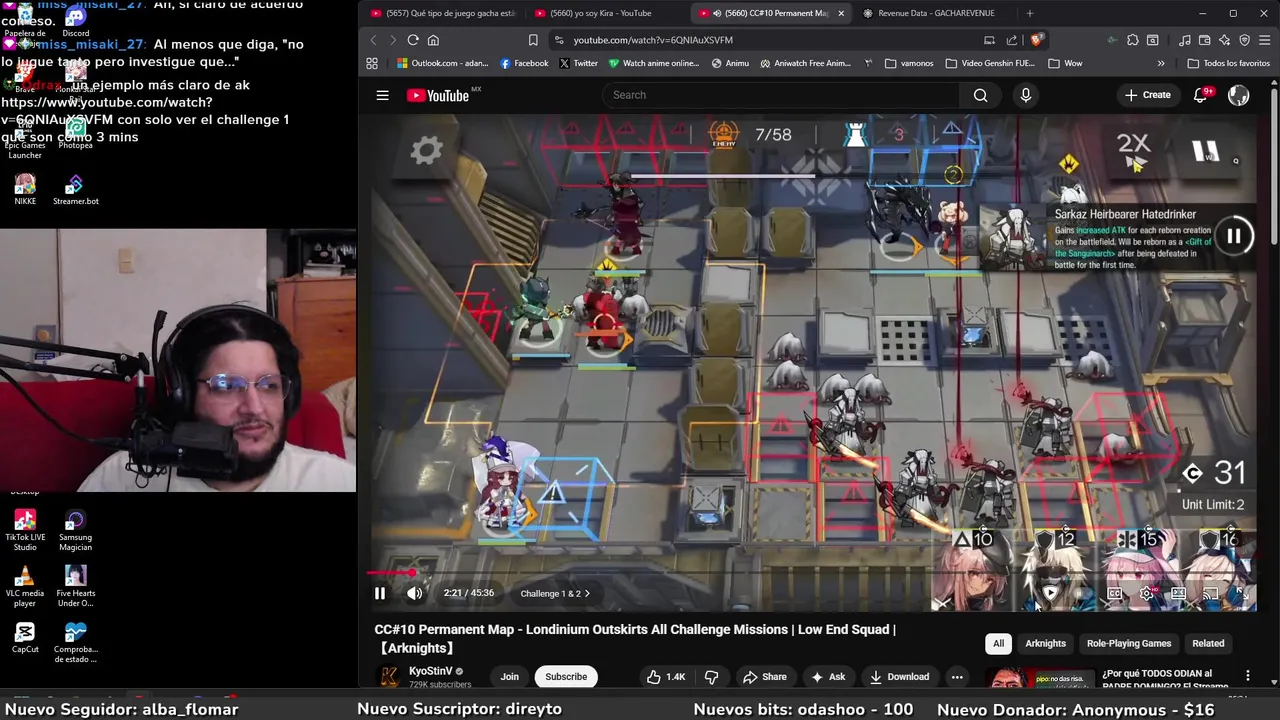The width and height of the screenshot is (1280, 720).
Task: Toggle theater mode in the player
Action: tap(1179, 594)
